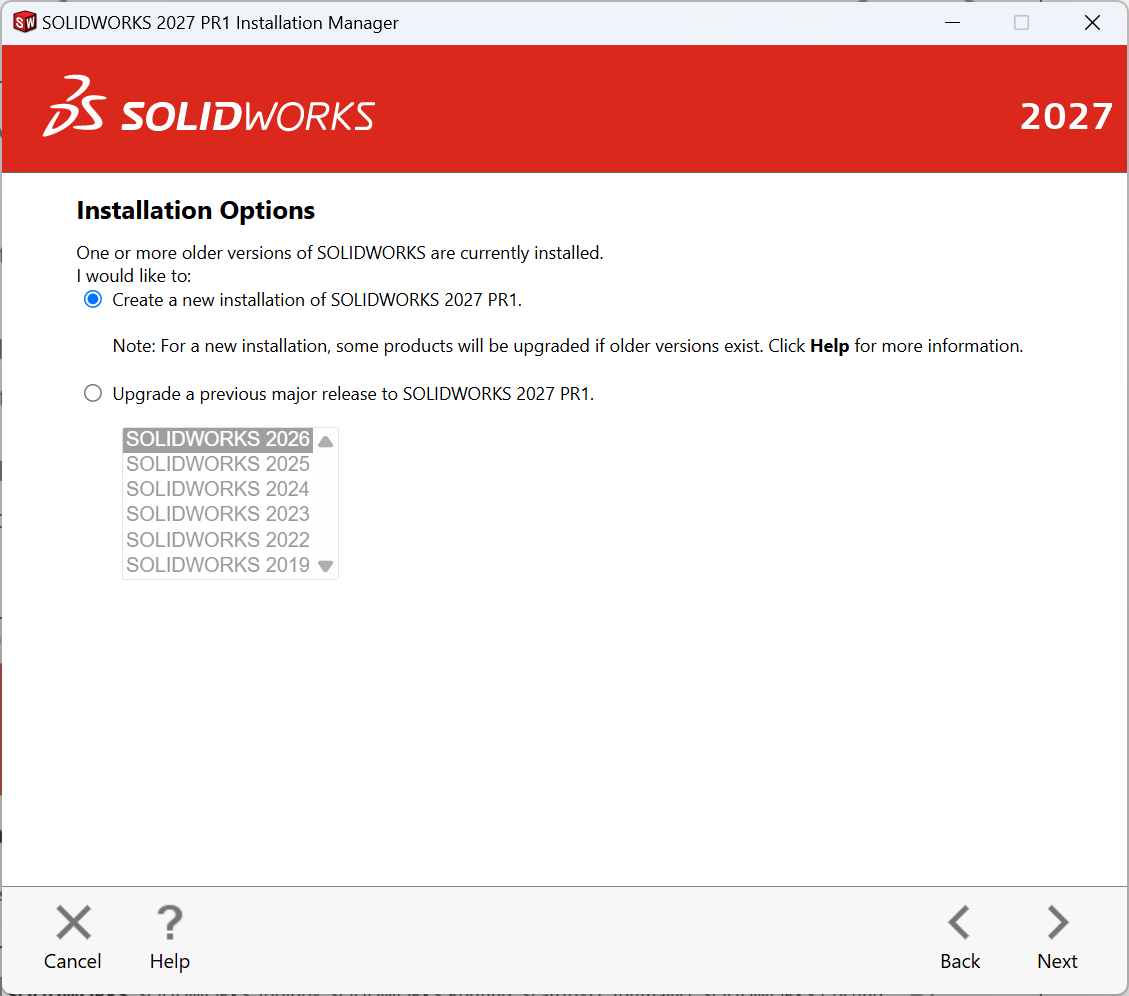The image size is (1129, 996).
Task: Close the Installation Manager window
Action: click(1092, 22)
